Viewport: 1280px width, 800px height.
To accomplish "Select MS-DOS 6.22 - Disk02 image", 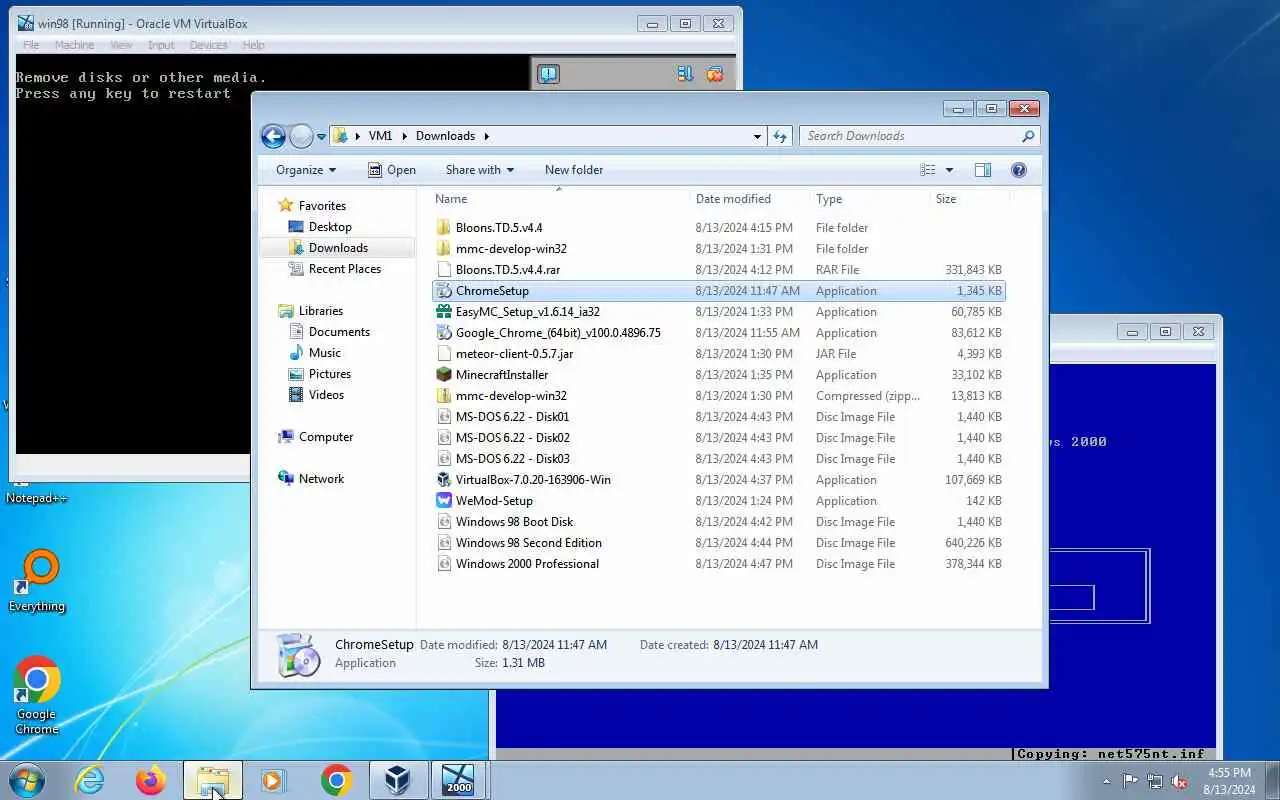I will click(512, 438).
